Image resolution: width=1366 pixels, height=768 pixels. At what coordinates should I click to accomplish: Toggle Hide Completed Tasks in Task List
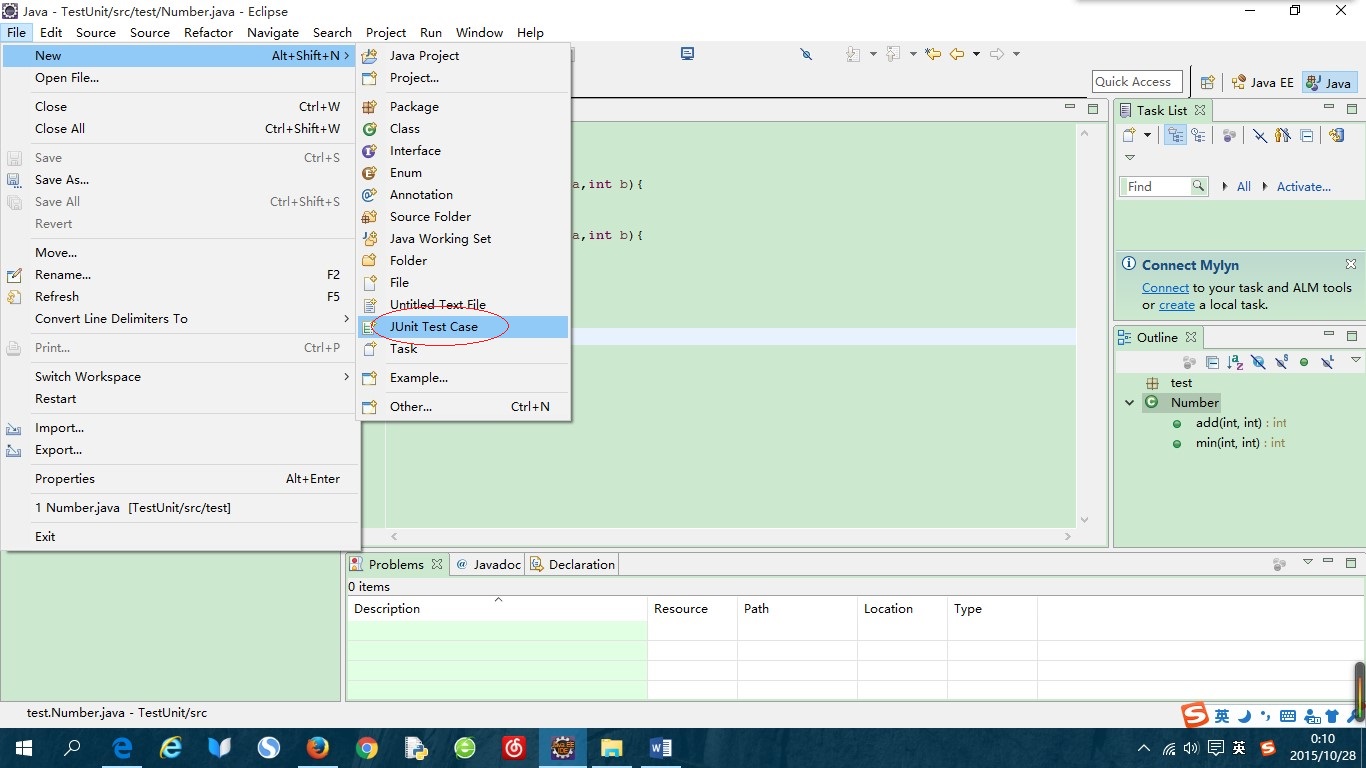pos(1260,135)
